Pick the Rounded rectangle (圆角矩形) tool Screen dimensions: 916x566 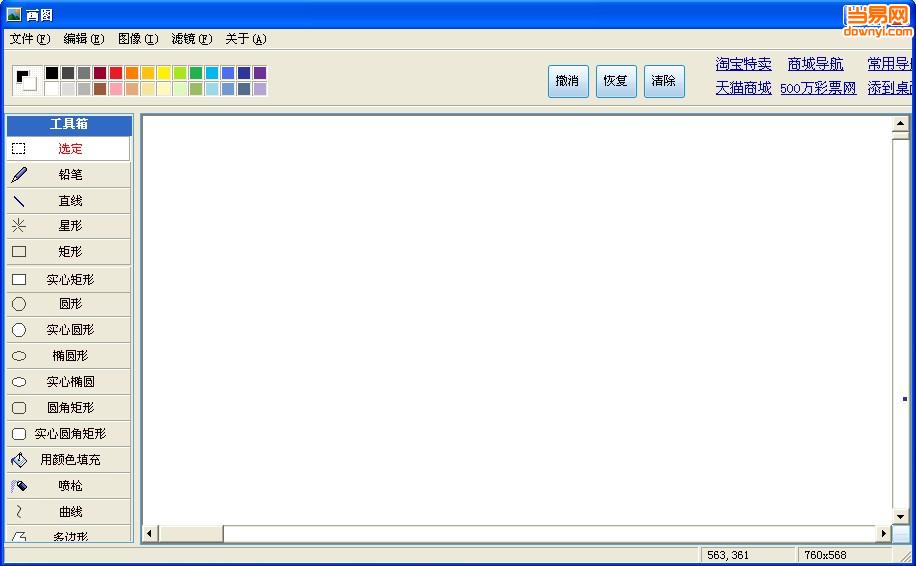[x=69, y=408]
